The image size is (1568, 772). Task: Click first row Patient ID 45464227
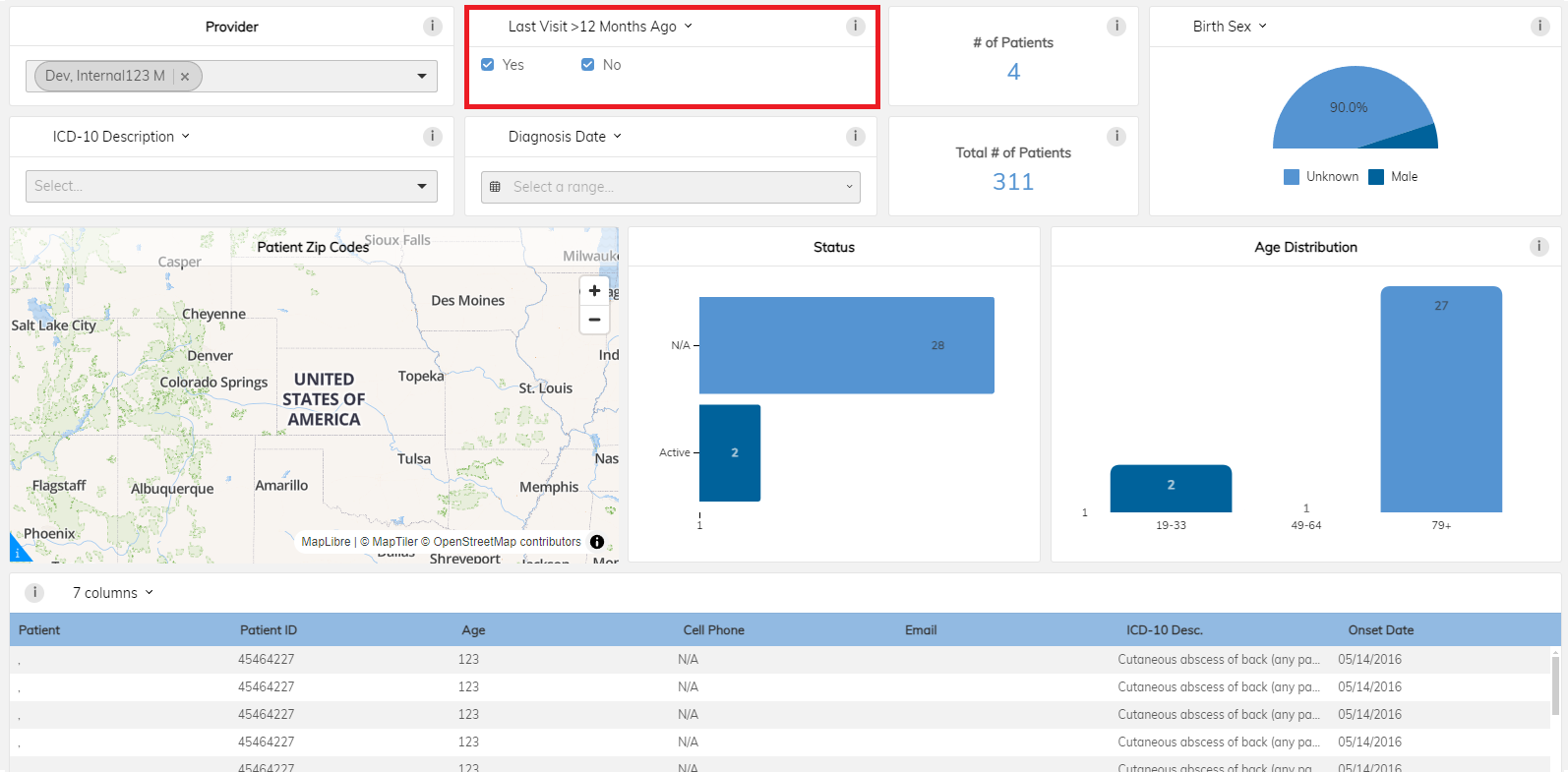pyautogui.click(x=267, y=660)
